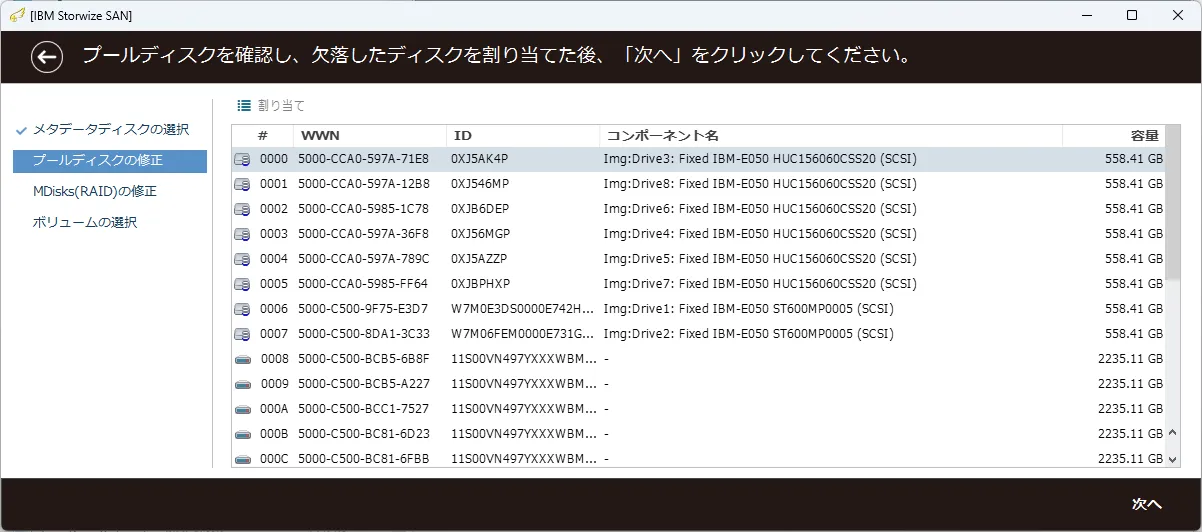Click ID 0XJ56MGP
1202x532 pixels.
click(481, 234)
